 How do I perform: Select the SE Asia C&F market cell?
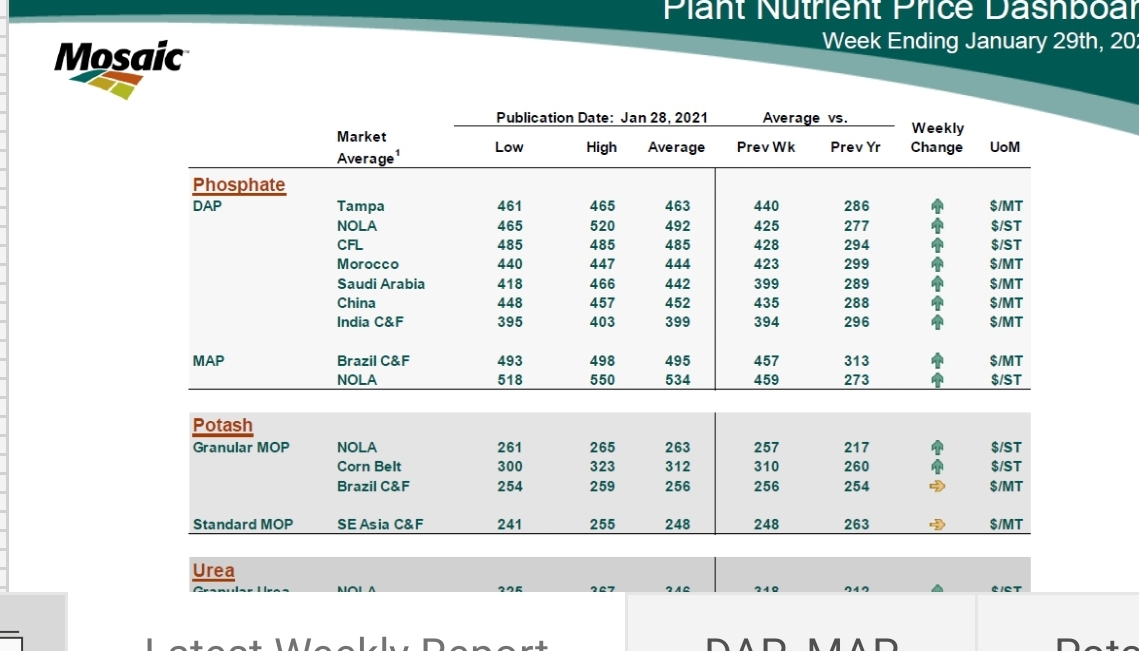point(380,524)
